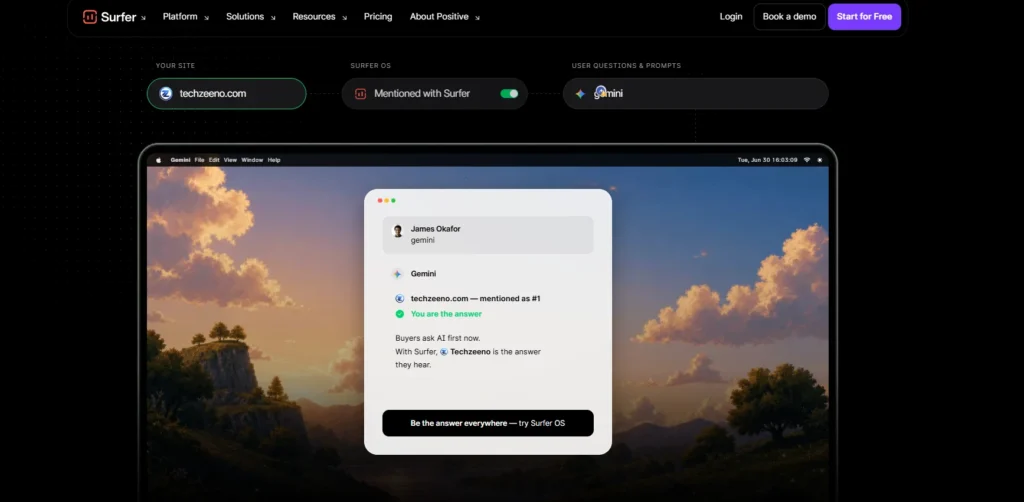Screen dimensions: 1024x502
Task: Click the Surfer OS icon beside Mentioned with Surfer
Action: click(360, 94)
